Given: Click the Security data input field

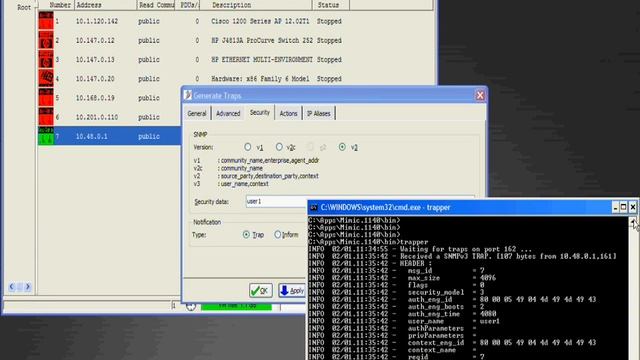Looking at the screenshot, I should click(x=276, y=201).
